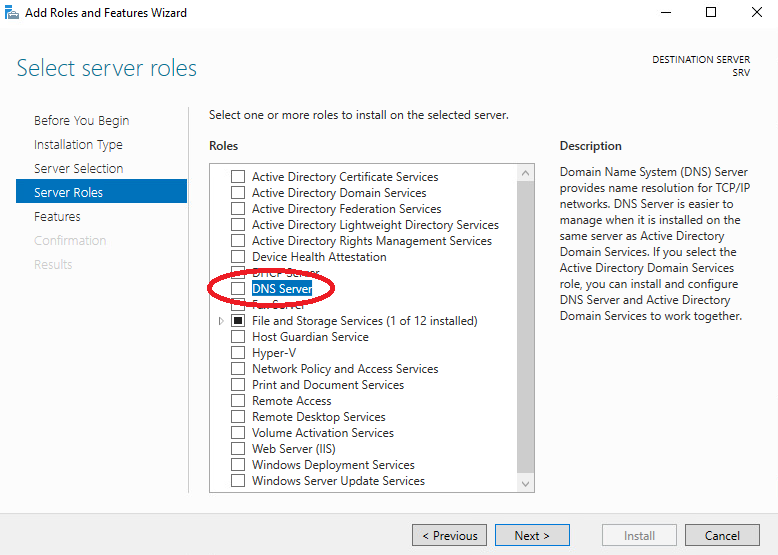The width and height of the screenshot is (778, 555).
Task: Check Windows Deployment Services checkbox
Action: [x=238, y=465]
